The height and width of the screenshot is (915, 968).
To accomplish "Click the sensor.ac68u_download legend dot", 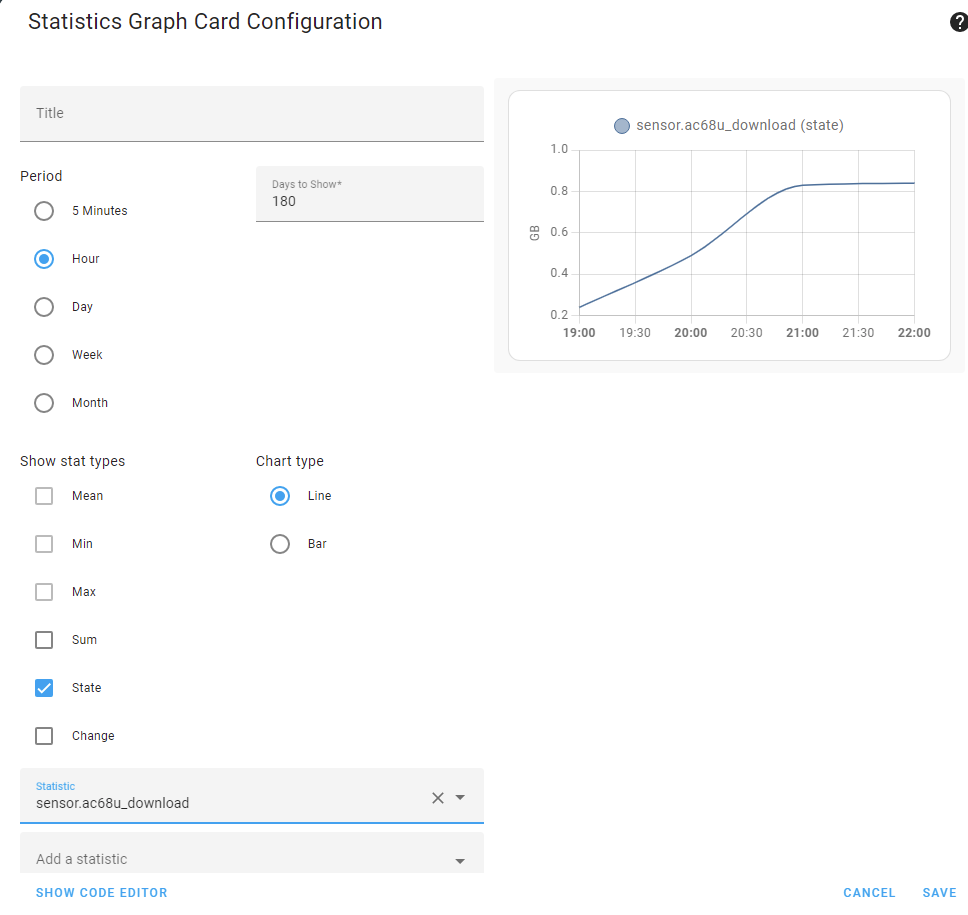I will coord(622,125).
